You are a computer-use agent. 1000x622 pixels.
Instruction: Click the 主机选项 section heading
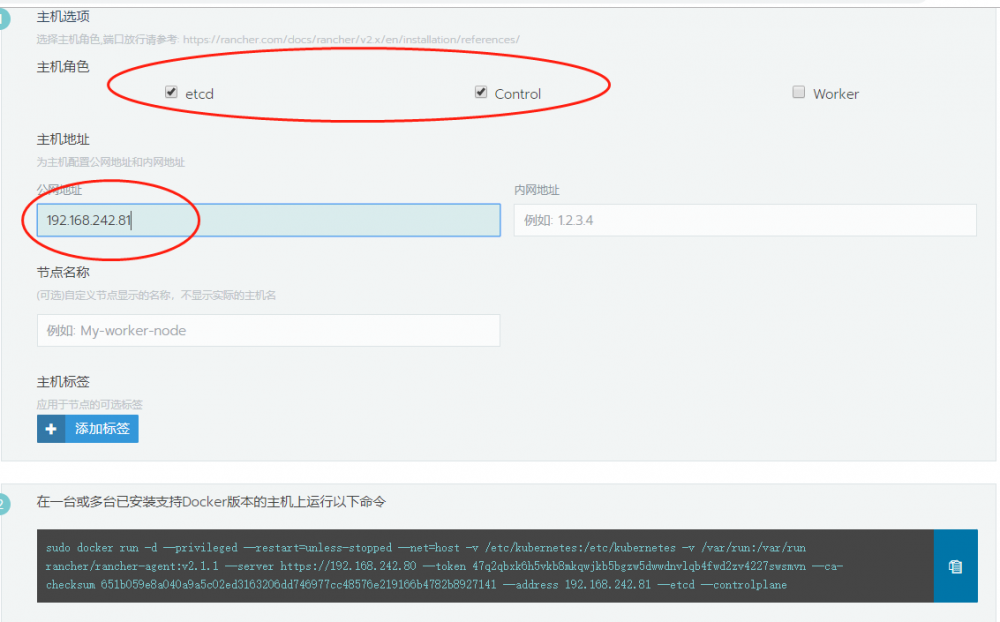click(60, 16)
